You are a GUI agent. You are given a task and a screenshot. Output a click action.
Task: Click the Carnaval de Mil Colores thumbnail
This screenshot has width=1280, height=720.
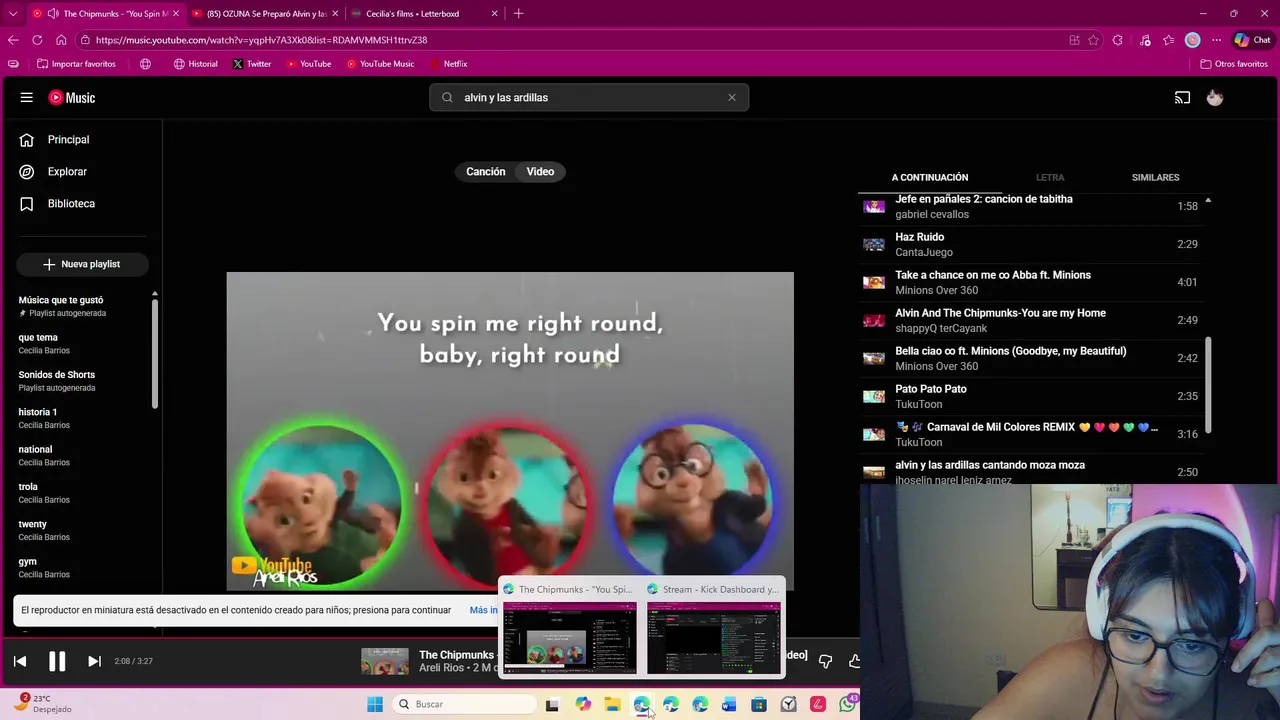(x=874, y=434)
